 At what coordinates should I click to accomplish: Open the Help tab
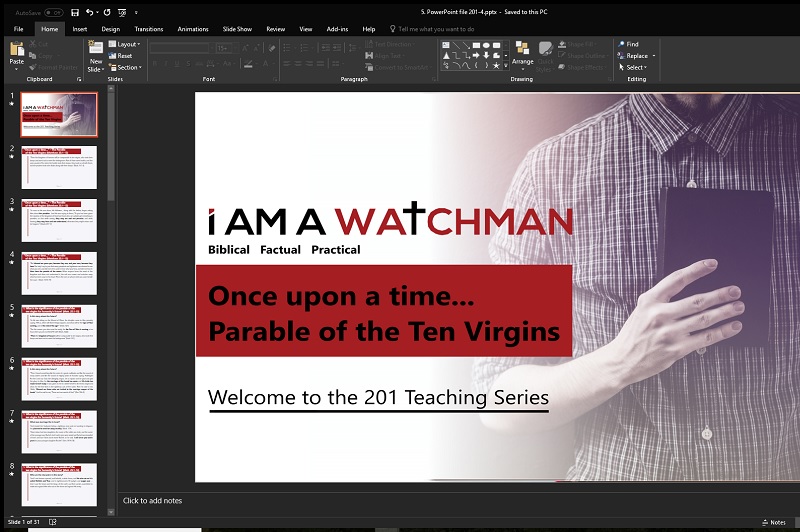click(x=369, y=29)
